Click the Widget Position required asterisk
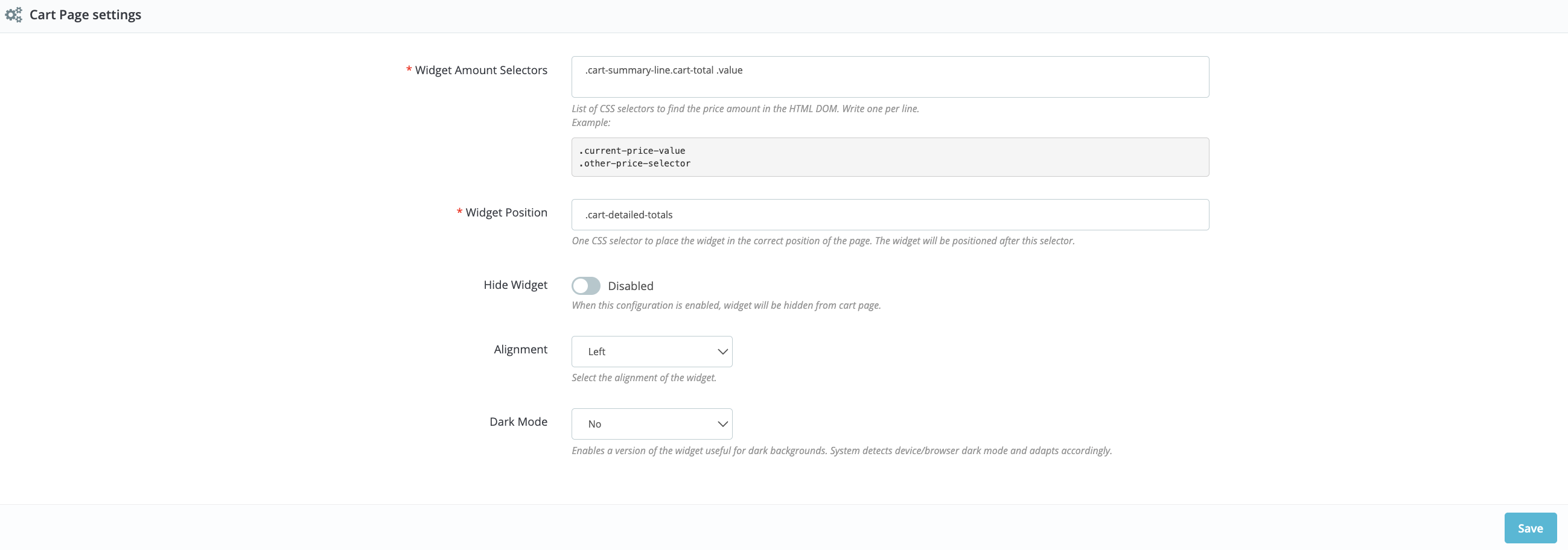The image size is (1568, 550). (457, 212)
